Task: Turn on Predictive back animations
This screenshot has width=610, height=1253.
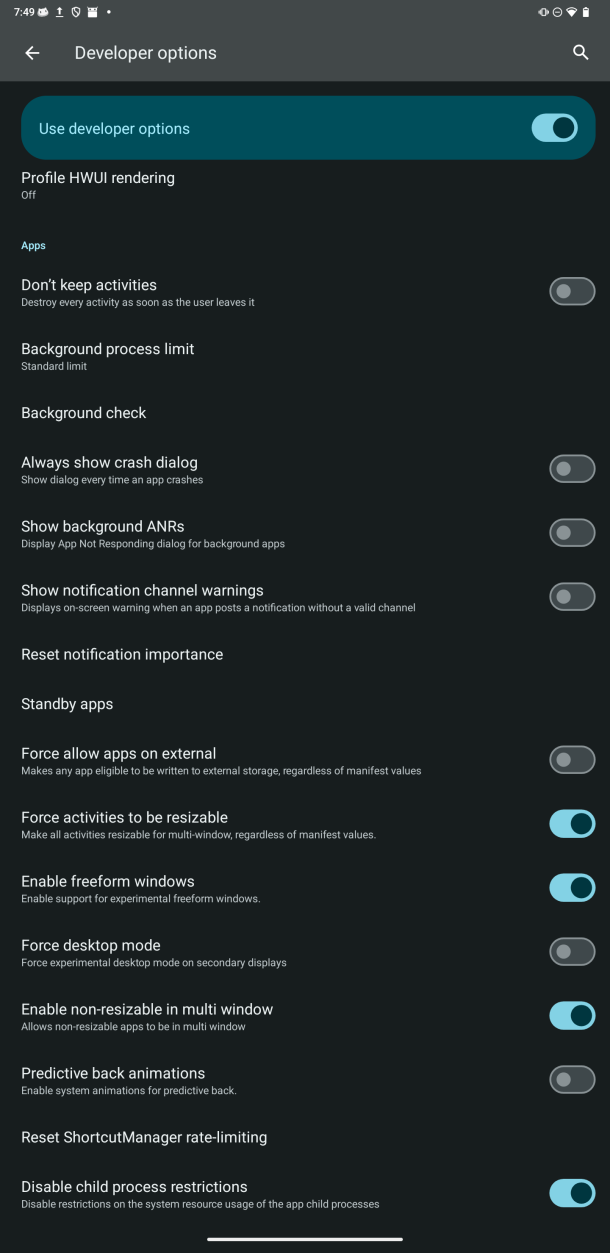Action: click(572, 1080)
